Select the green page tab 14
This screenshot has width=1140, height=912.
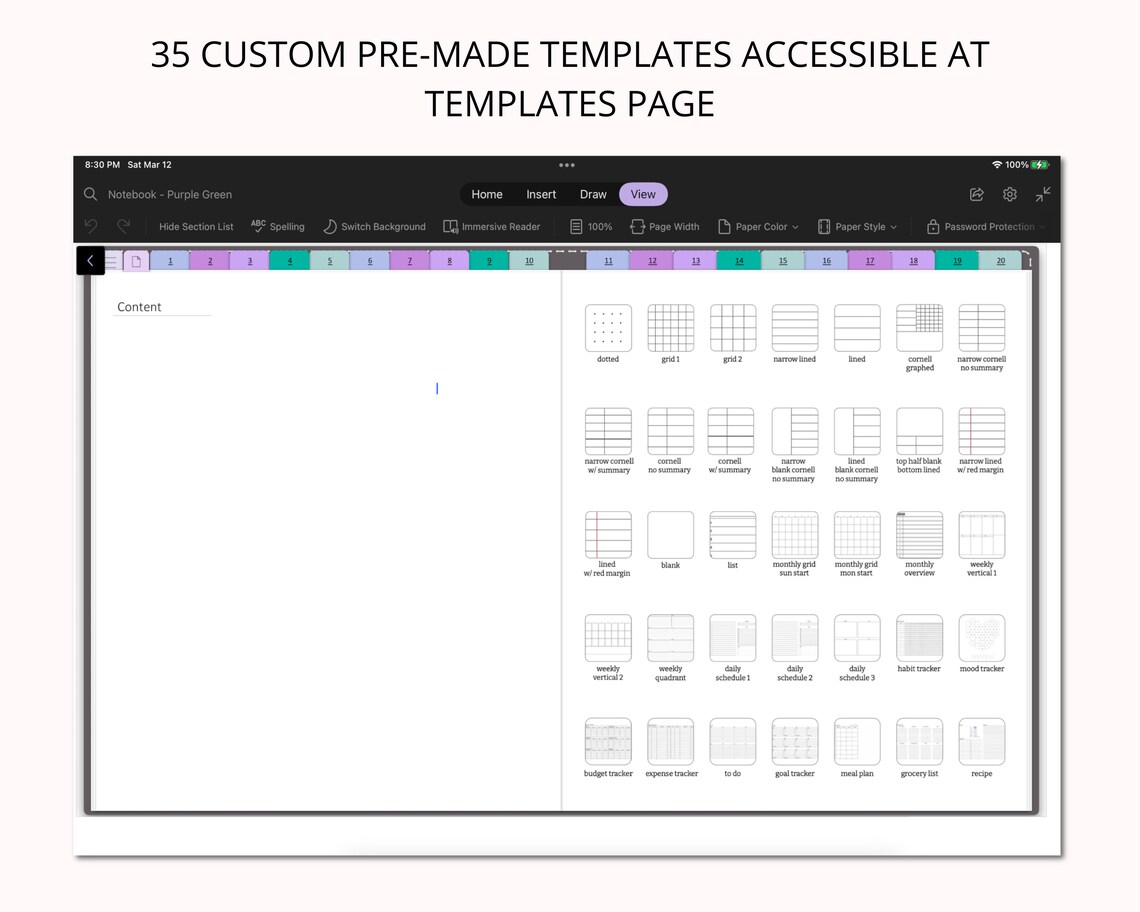tap(740, 260)
